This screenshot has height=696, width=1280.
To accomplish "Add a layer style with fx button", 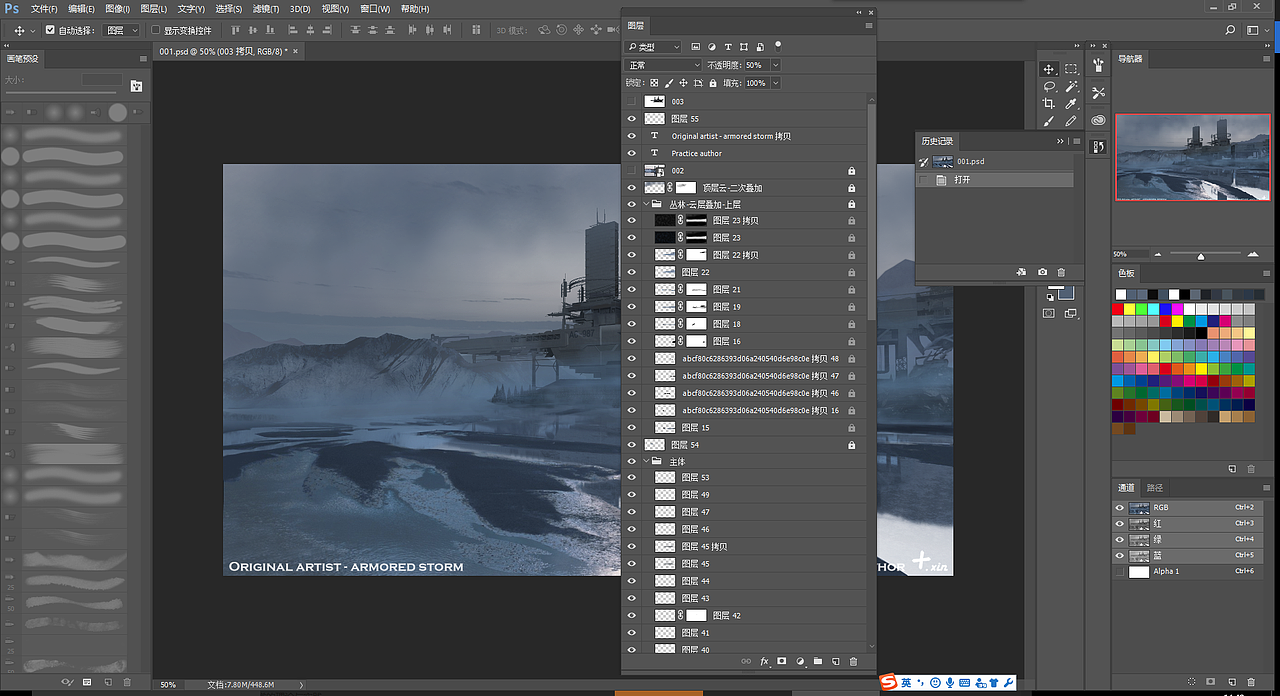I will (764, 661).
